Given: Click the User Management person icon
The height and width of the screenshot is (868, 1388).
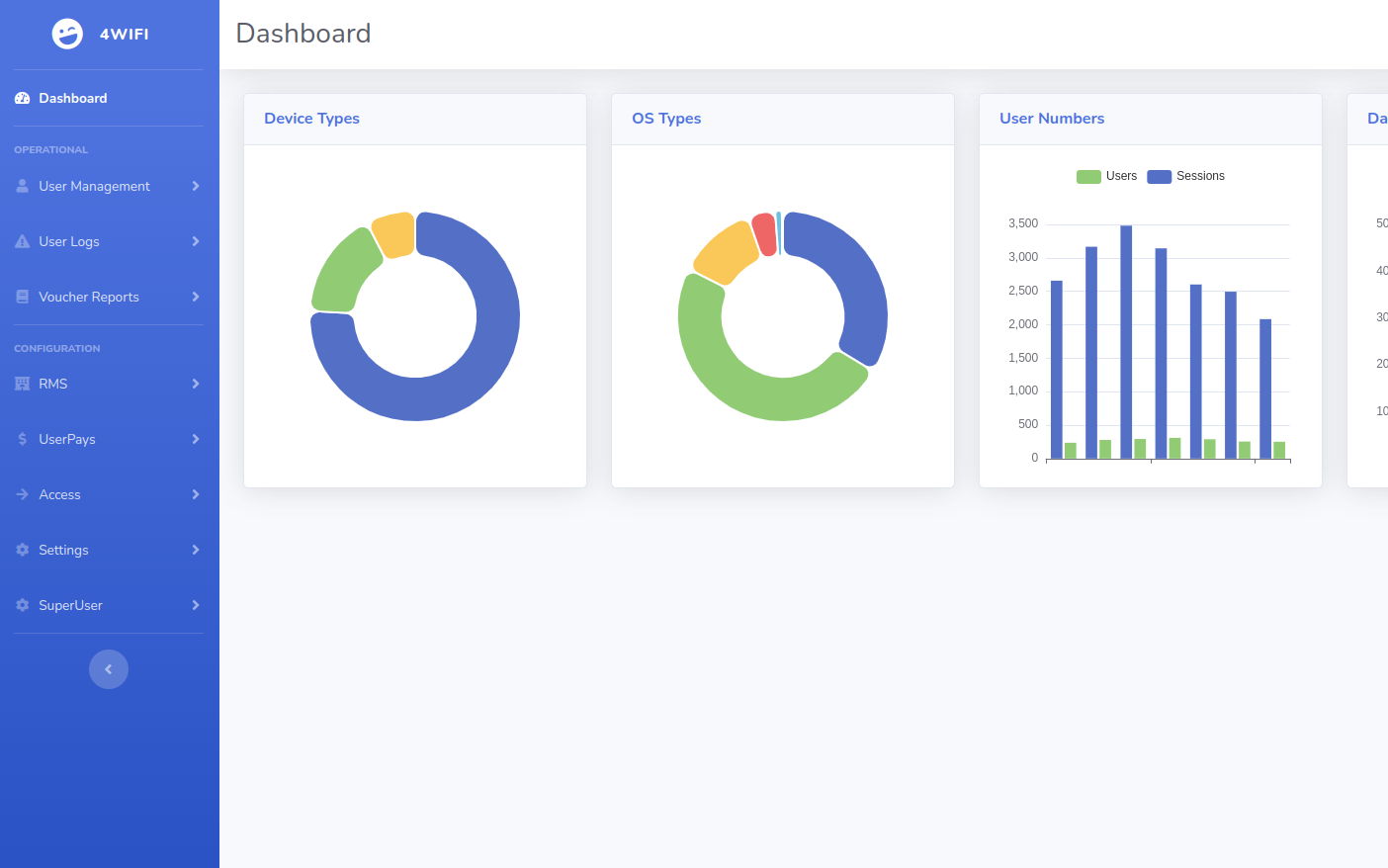Looking at the screenshot, I should (x=22, y=186).
